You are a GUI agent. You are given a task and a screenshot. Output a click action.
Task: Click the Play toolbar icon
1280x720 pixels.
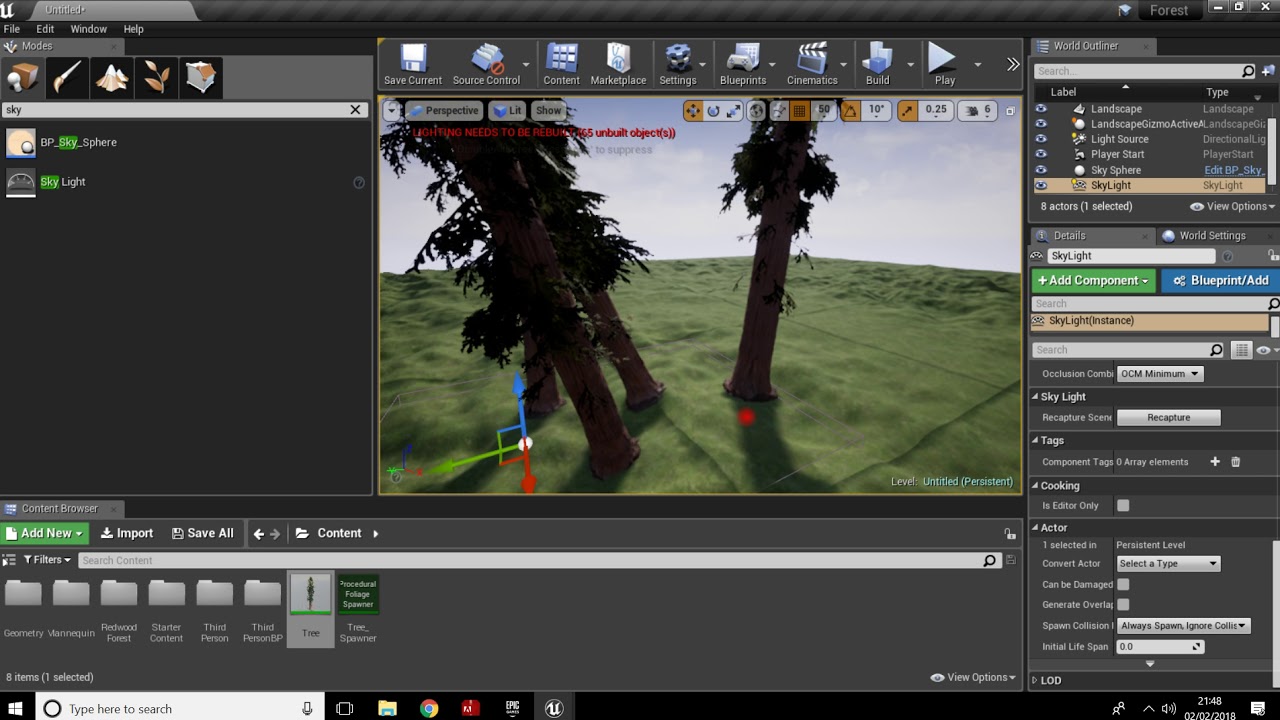point(944,65)
